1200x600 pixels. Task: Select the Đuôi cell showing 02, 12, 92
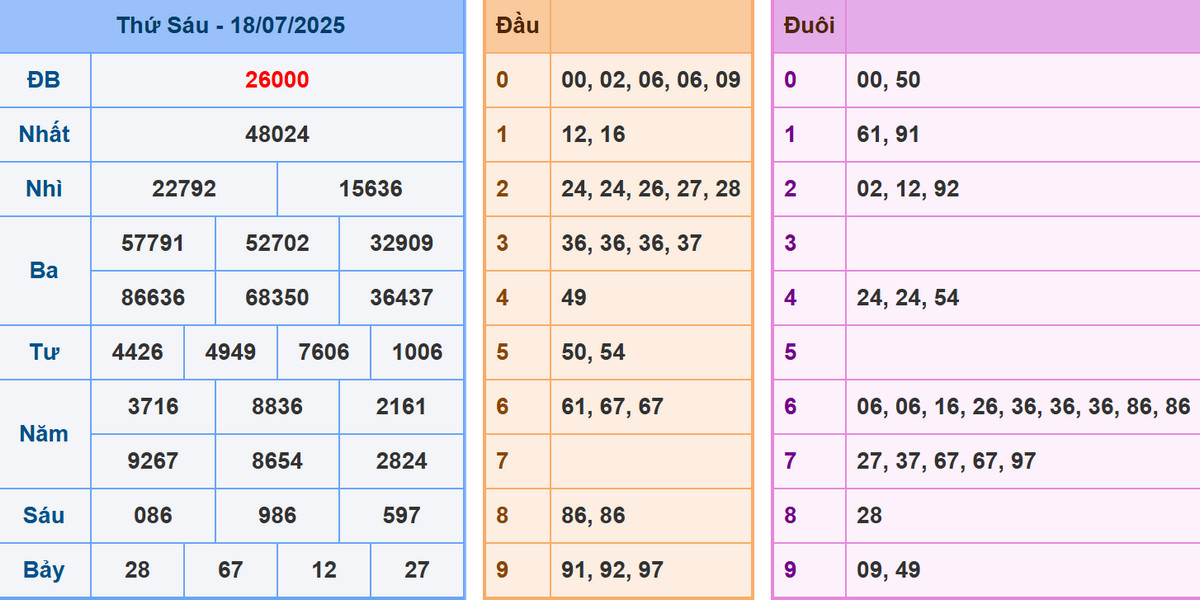click(x=908, y=189)
